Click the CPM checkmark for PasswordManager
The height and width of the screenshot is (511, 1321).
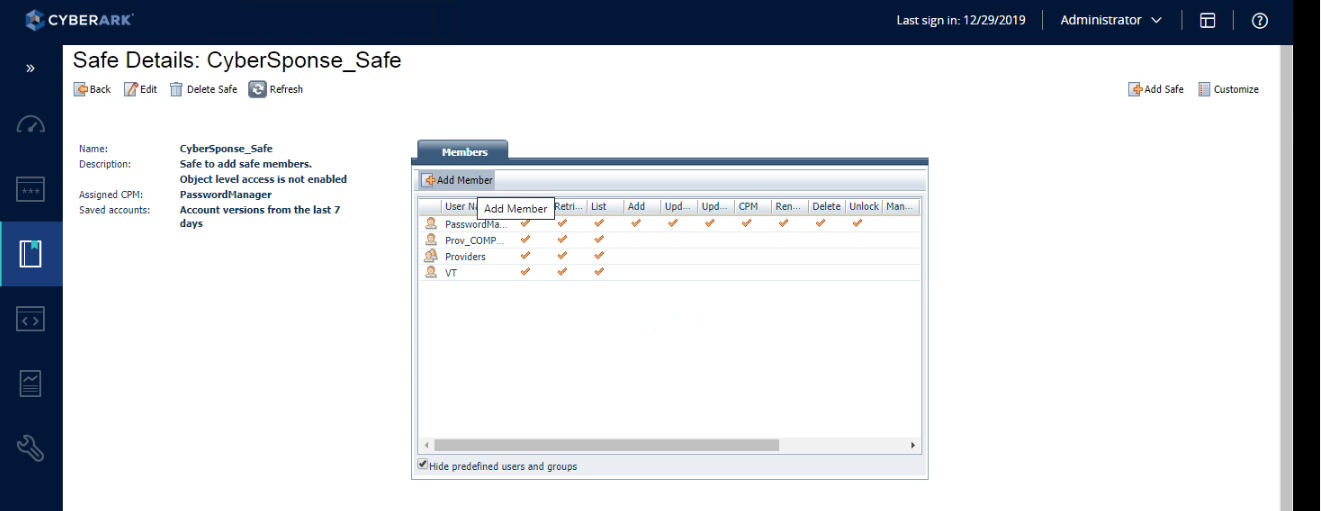point(746,224)
